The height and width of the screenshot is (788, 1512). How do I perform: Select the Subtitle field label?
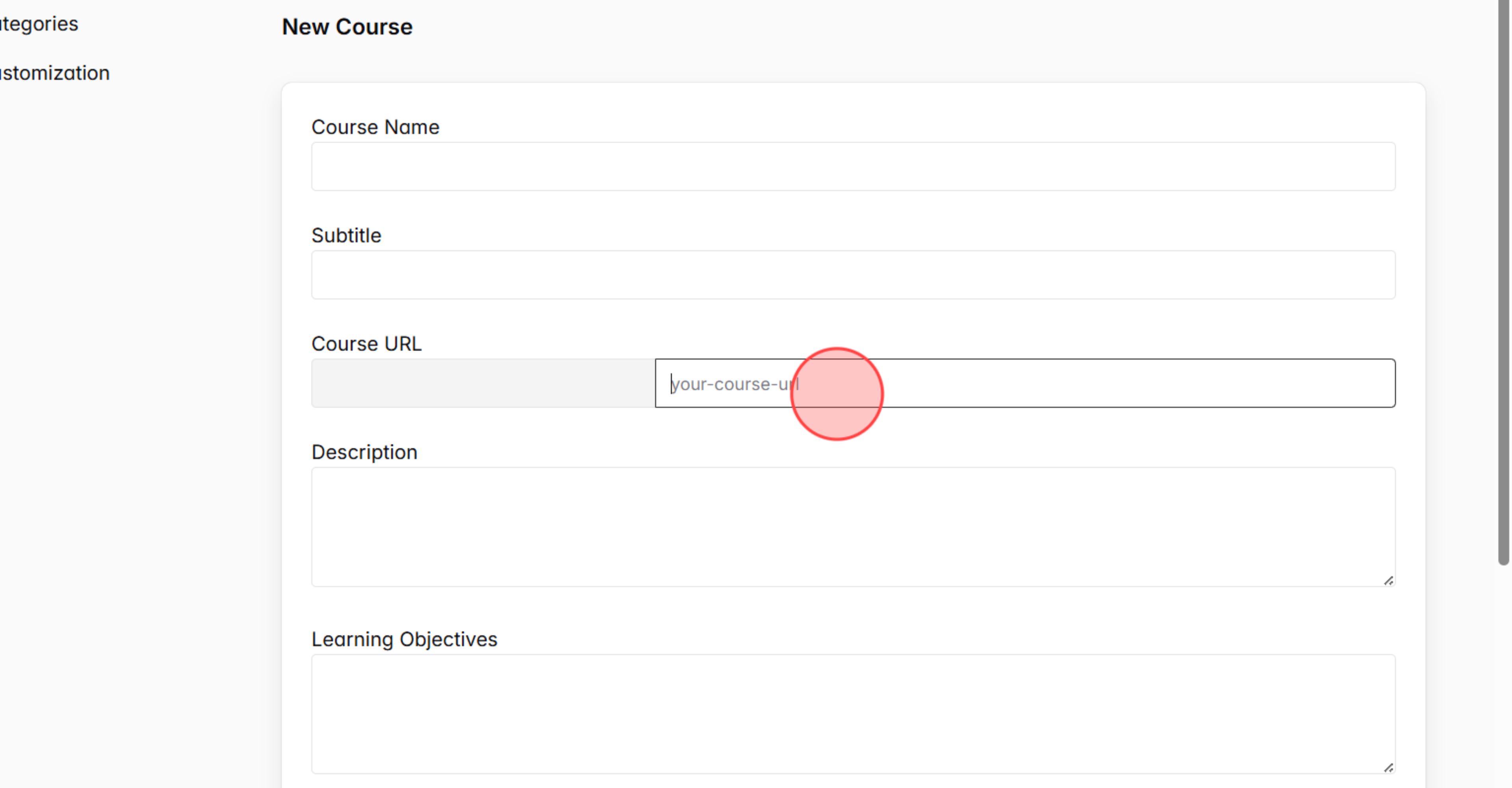[x=346, y=235]
